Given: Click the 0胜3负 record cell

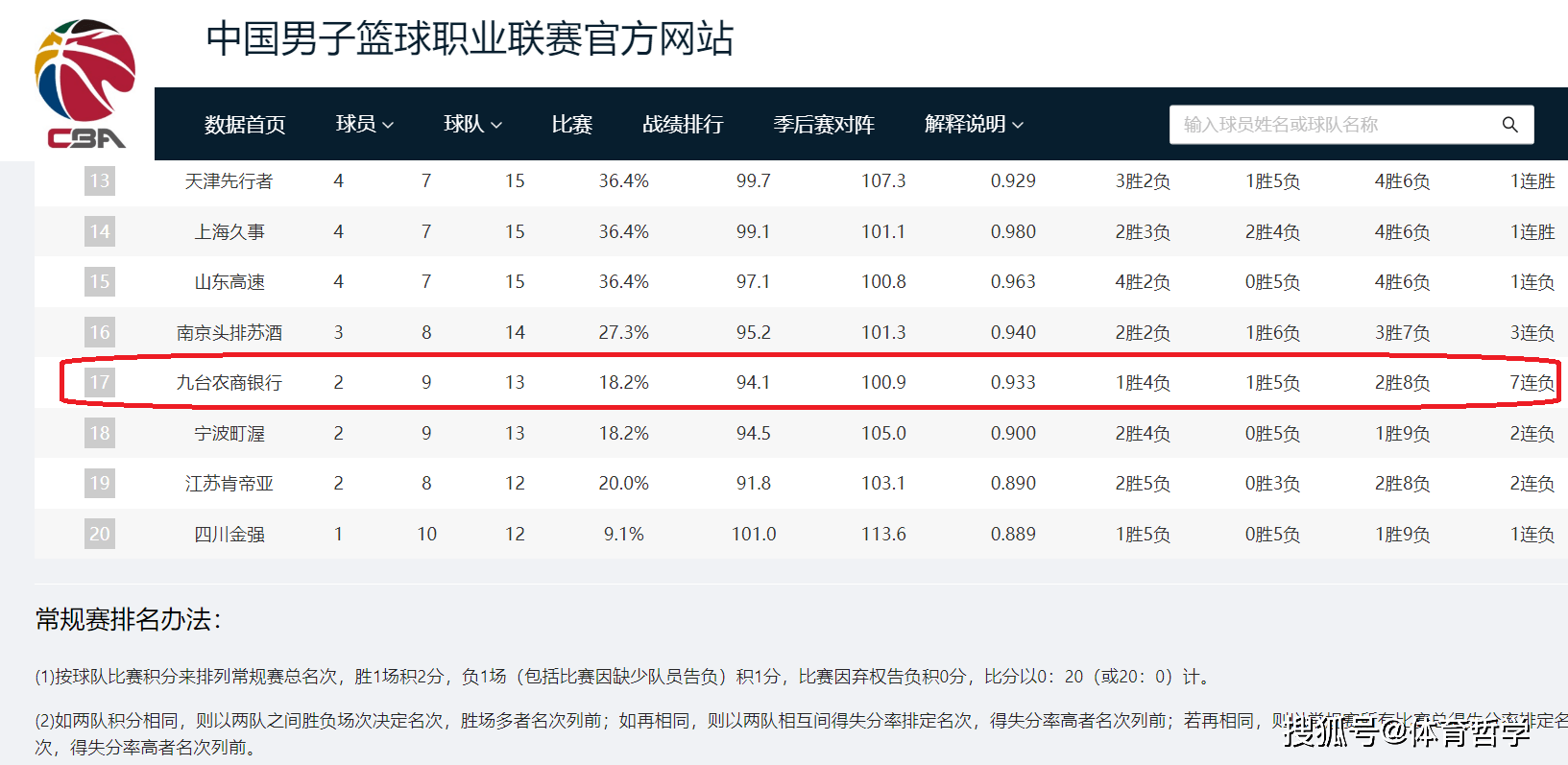Looking at the screenshot, I should 1272,484.
